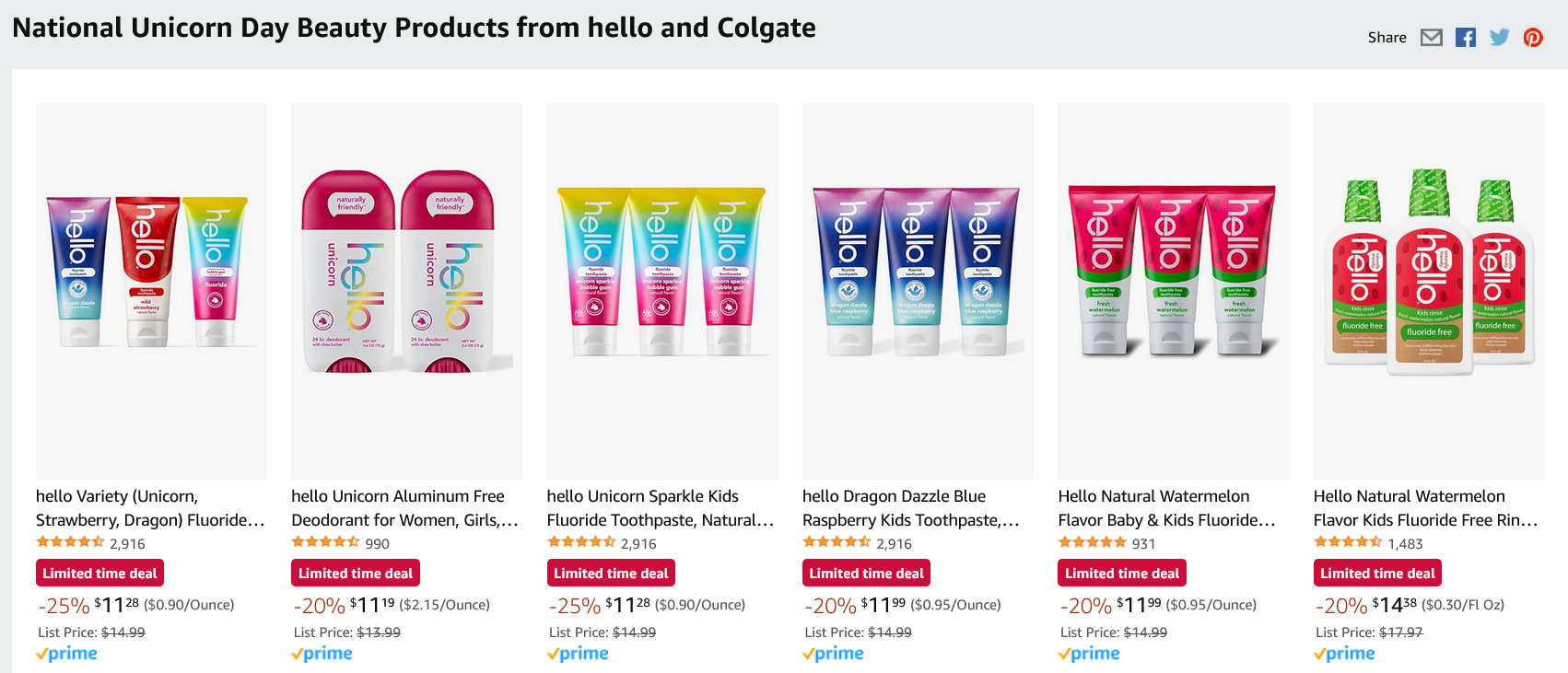This screenshot has height=673, width=1568.
Task: Open hello Unicorn deodorant product image
Action: (x=406, y=290)
